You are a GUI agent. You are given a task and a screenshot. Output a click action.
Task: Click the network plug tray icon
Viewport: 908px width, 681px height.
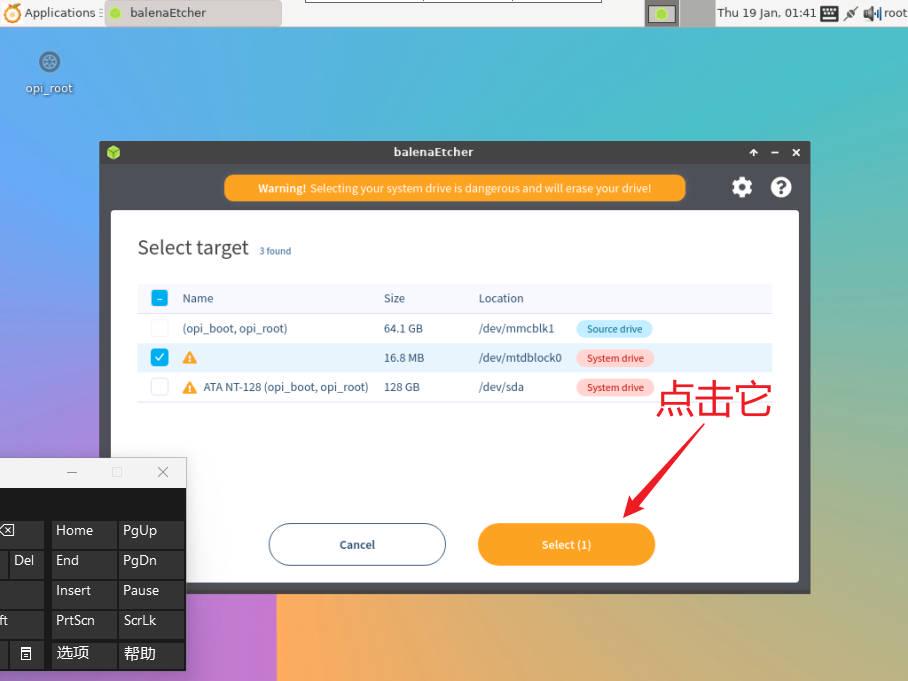pyautogui.click(x=850, y=13)
